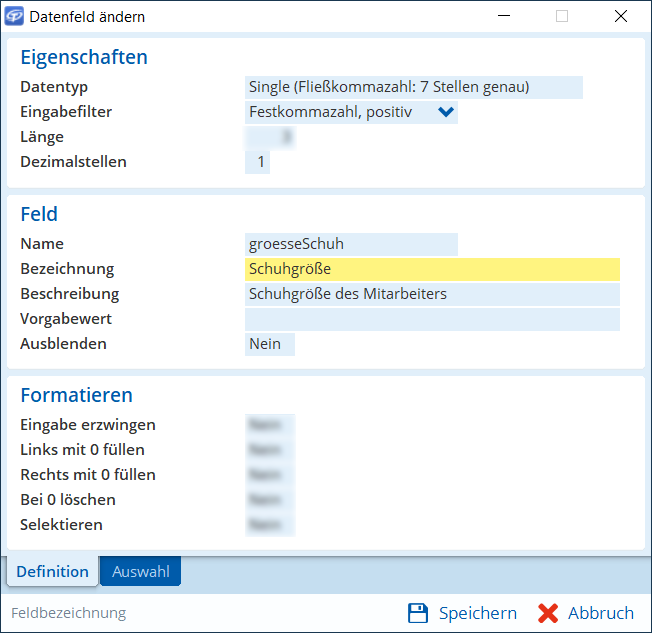Viewport: 652px width, 633px height.
Task: Open the Festkommazahl, positiv combo box
Action: (340, 112)
